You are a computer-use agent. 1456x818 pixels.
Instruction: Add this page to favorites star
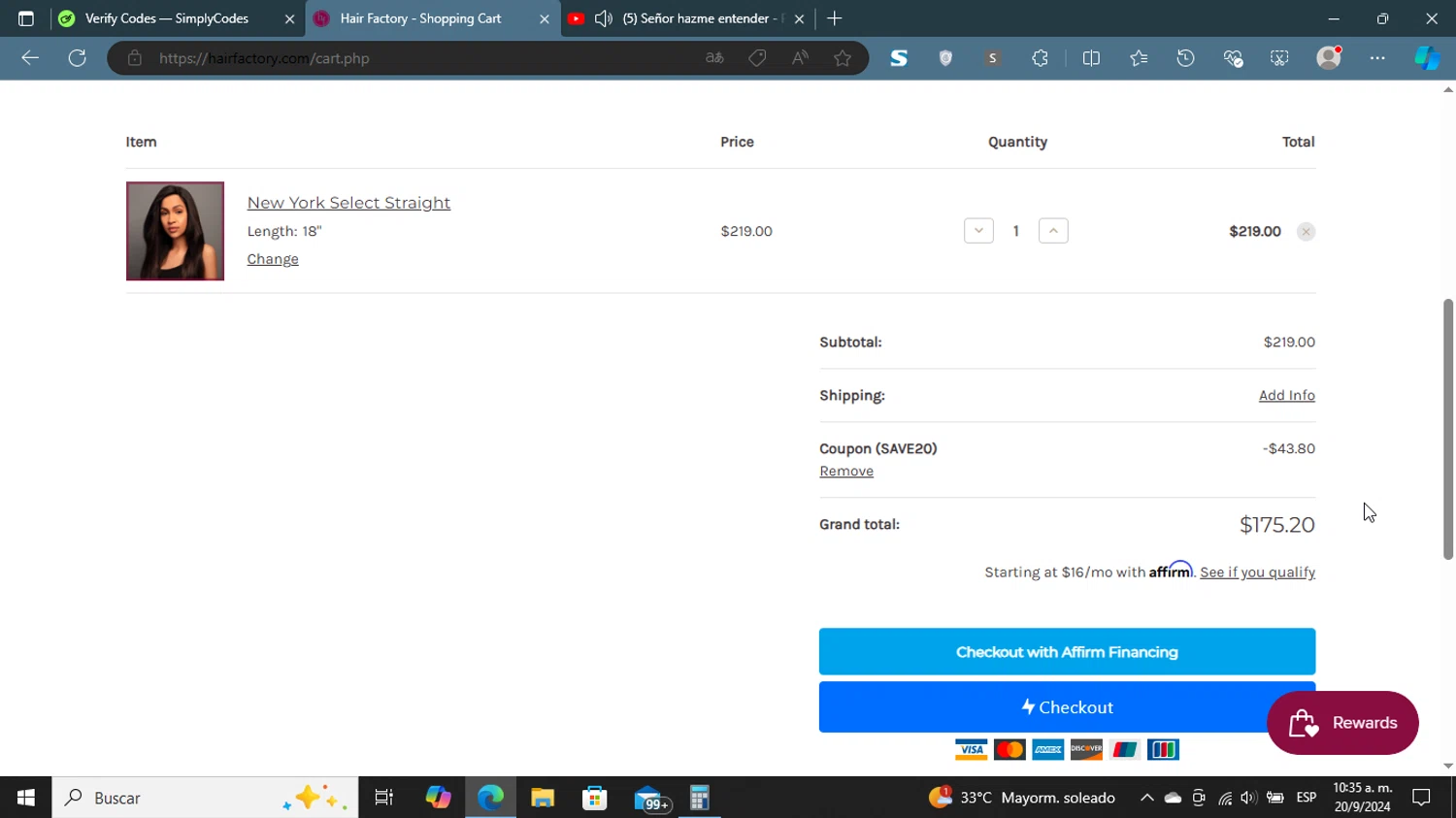click(x=843, y=58)
